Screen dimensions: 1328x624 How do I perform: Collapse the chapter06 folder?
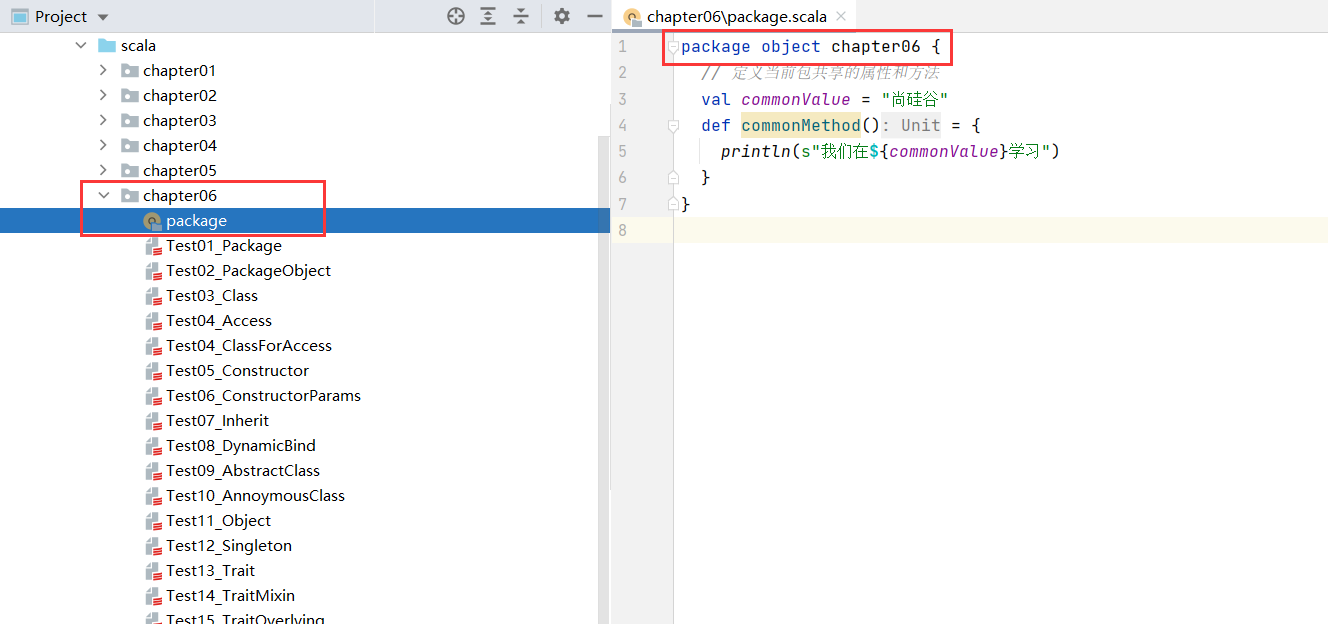click(x=104, y=196)
